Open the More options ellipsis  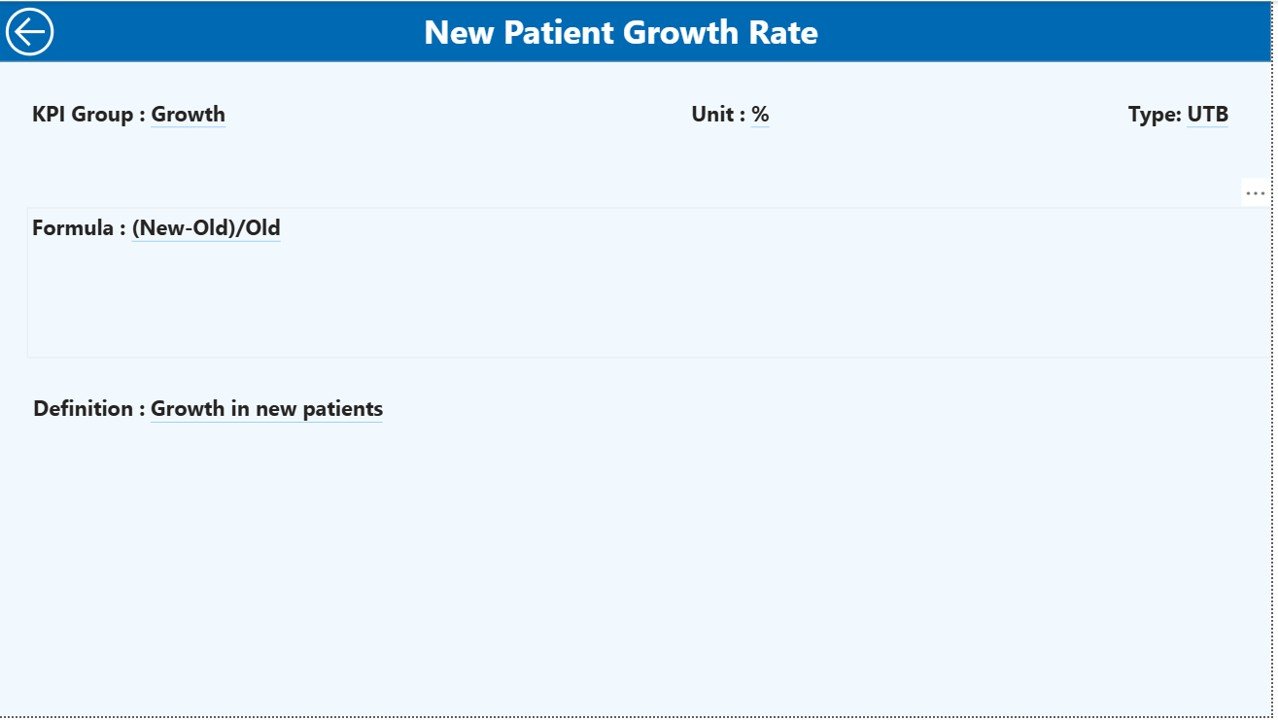(1254, 193)
